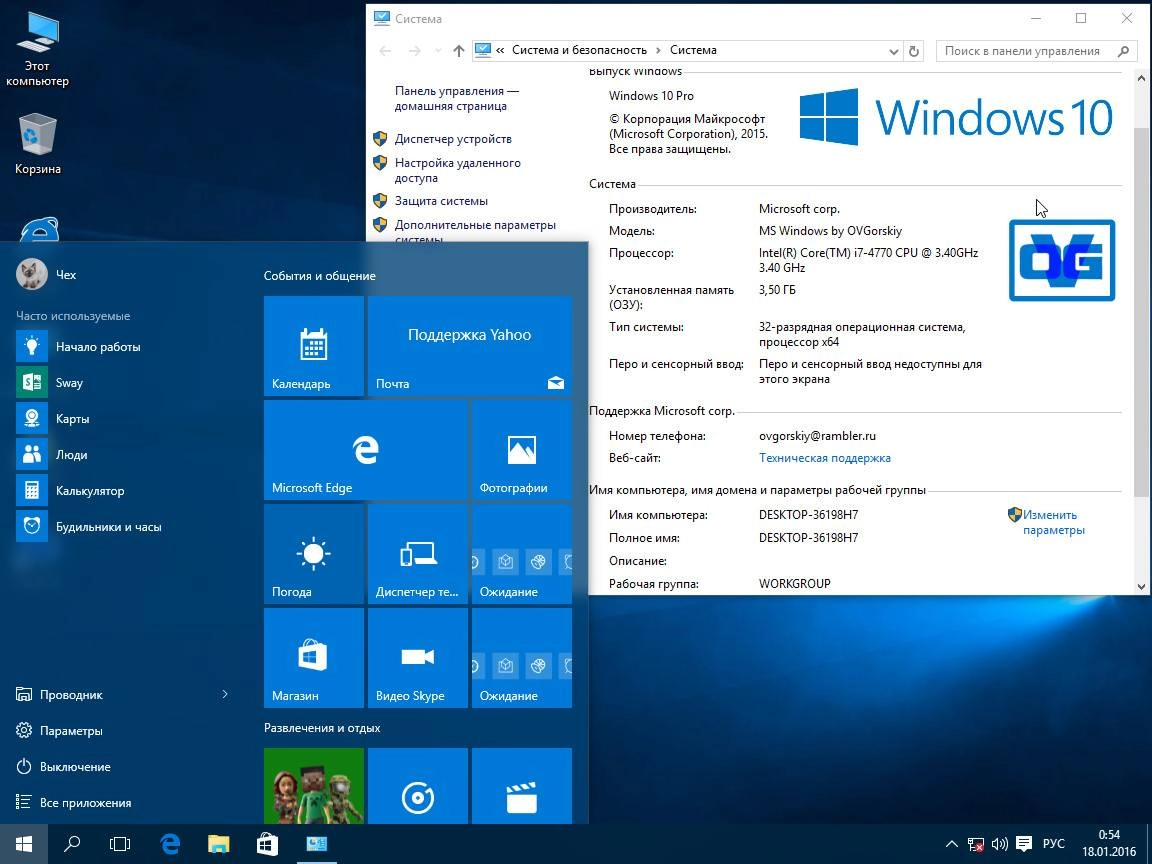1152x864 pixels.
Task: Open Store from the taskbar
Action: 267,844
